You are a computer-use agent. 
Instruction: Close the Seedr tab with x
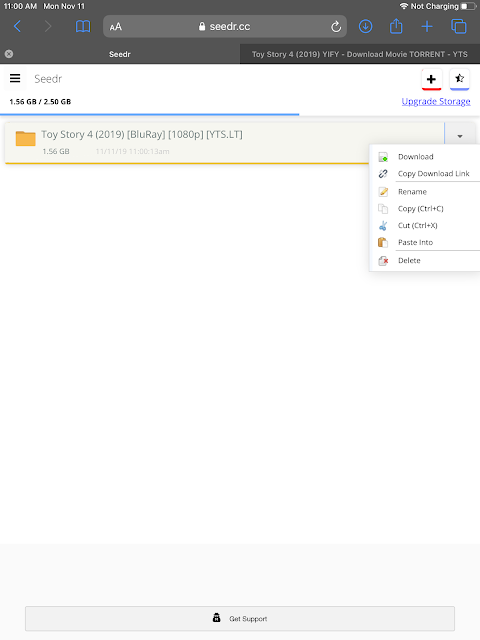[x=9, y=54]
